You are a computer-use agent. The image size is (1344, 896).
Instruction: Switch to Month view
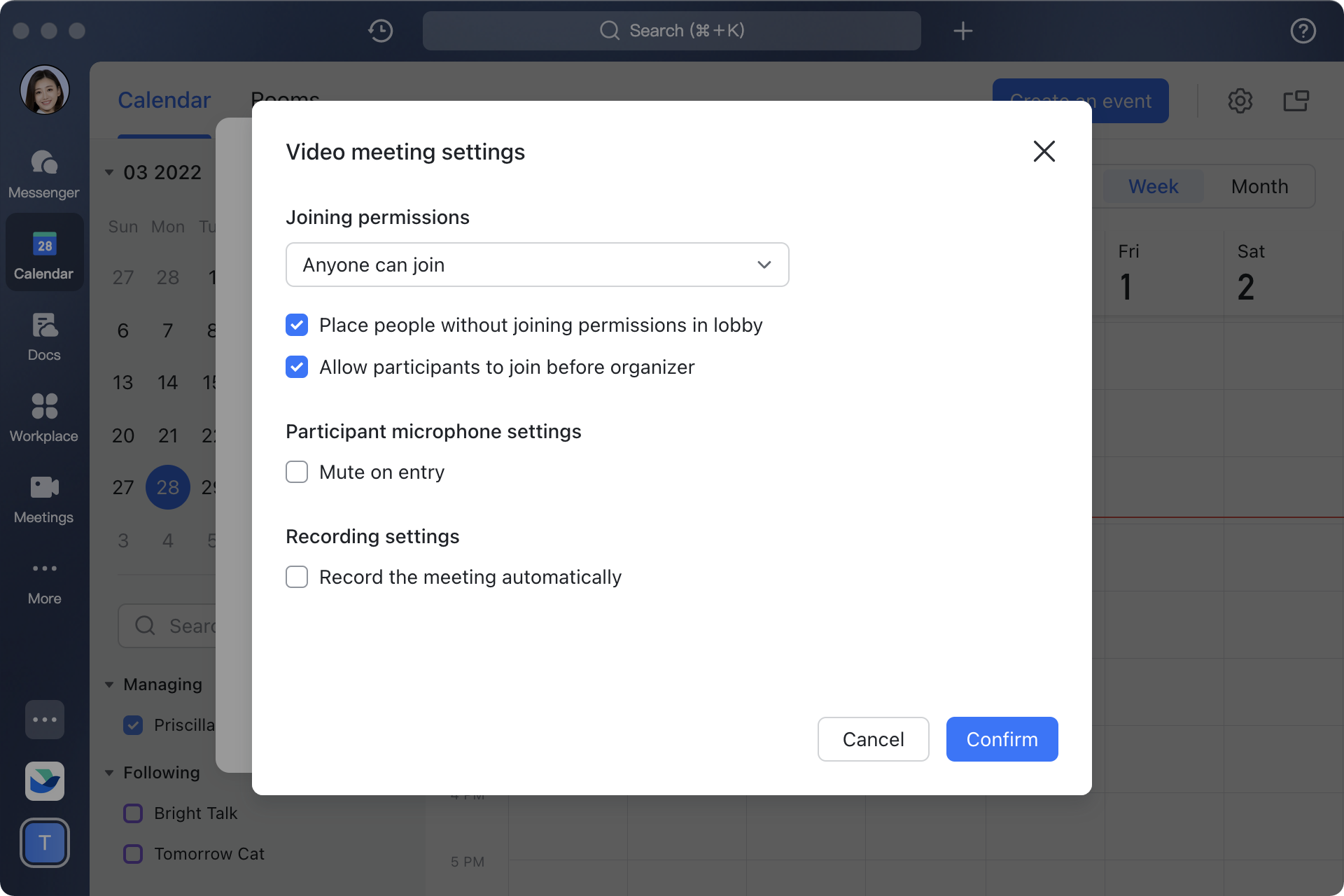pyautogui.click(x=1259, y=186)
